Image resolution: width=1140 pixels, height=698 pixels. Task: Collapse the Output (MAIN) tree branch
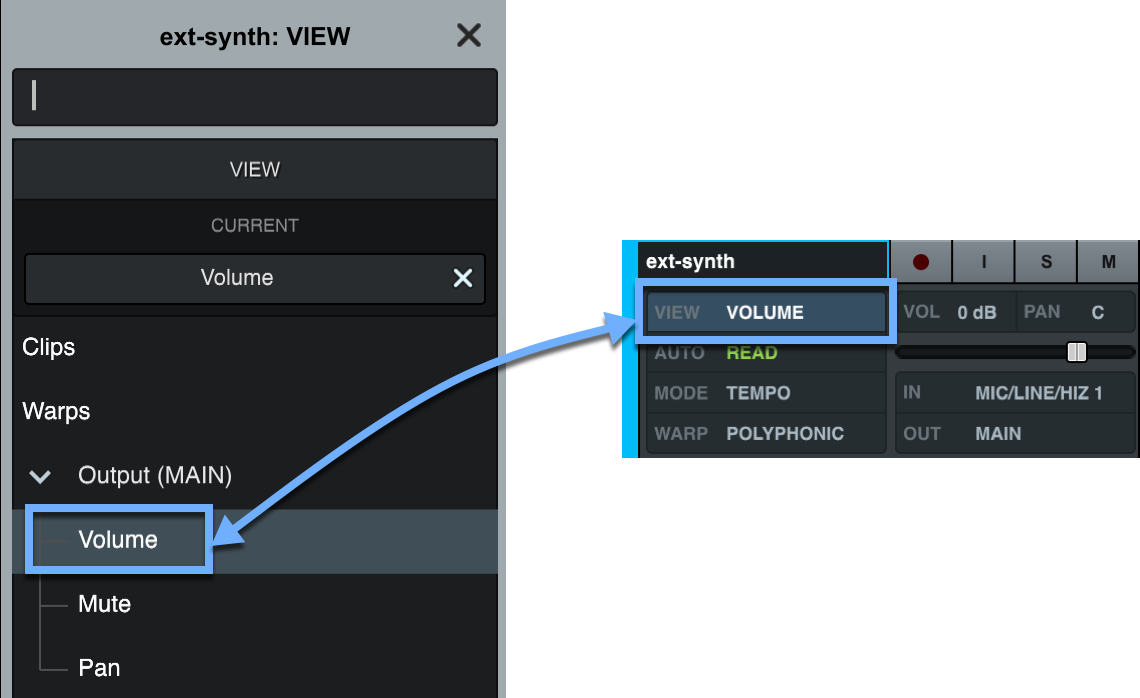pos(40,476)
